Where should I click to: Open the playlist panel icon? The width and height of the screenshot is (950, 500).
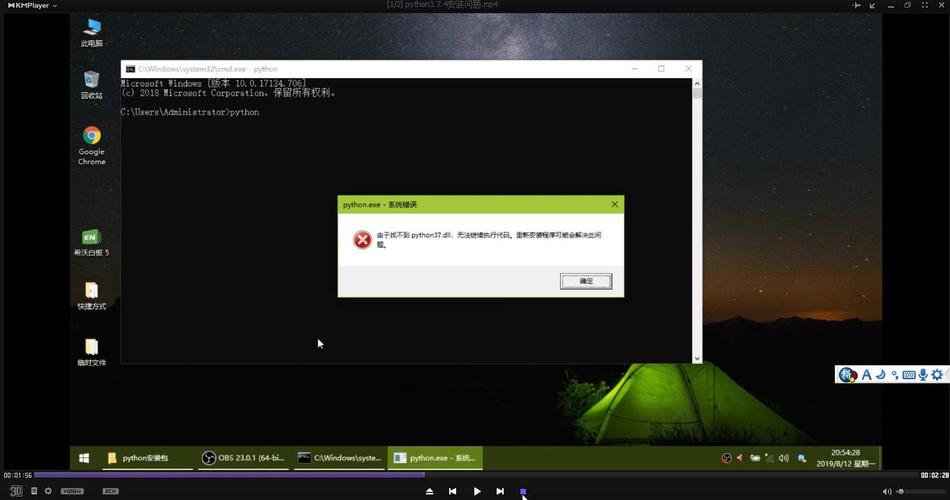(x=33, y=491)
